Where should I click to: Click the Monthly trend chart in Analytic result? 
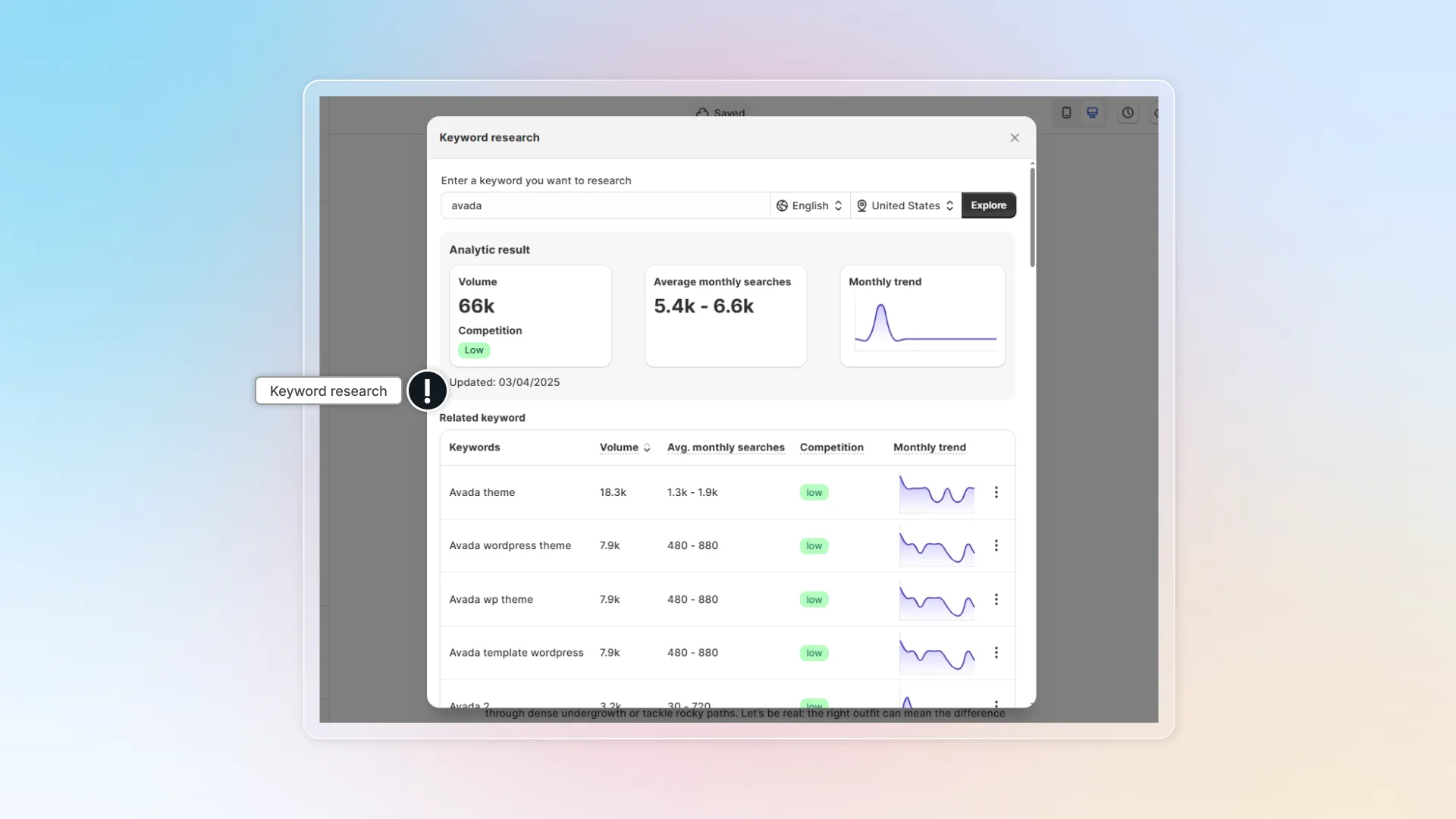tap(925, 323)
